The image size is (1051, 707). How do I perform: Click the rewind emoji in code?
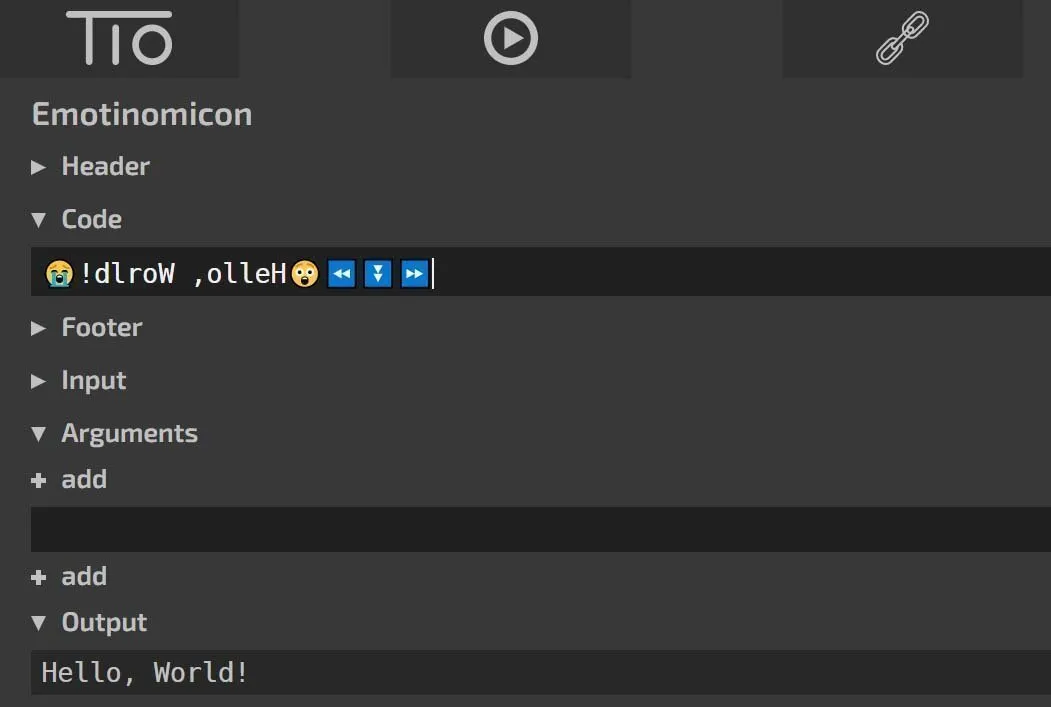341,273
